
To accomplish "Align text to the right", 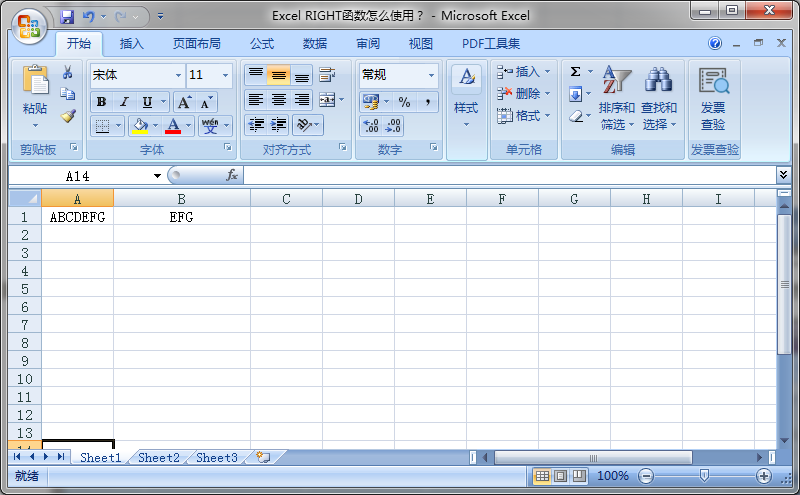I will coord(302,100).
